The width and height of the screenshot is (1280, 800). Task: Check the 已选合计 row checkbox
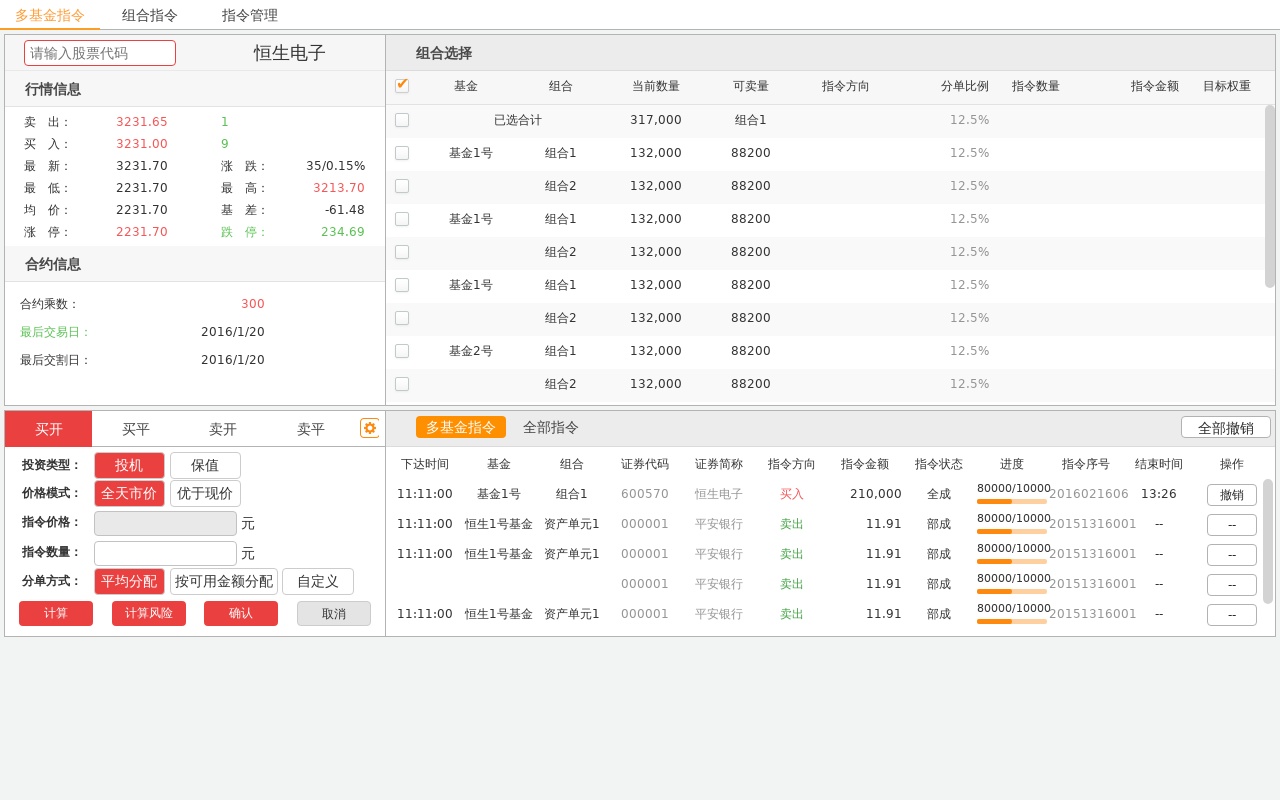402,120
